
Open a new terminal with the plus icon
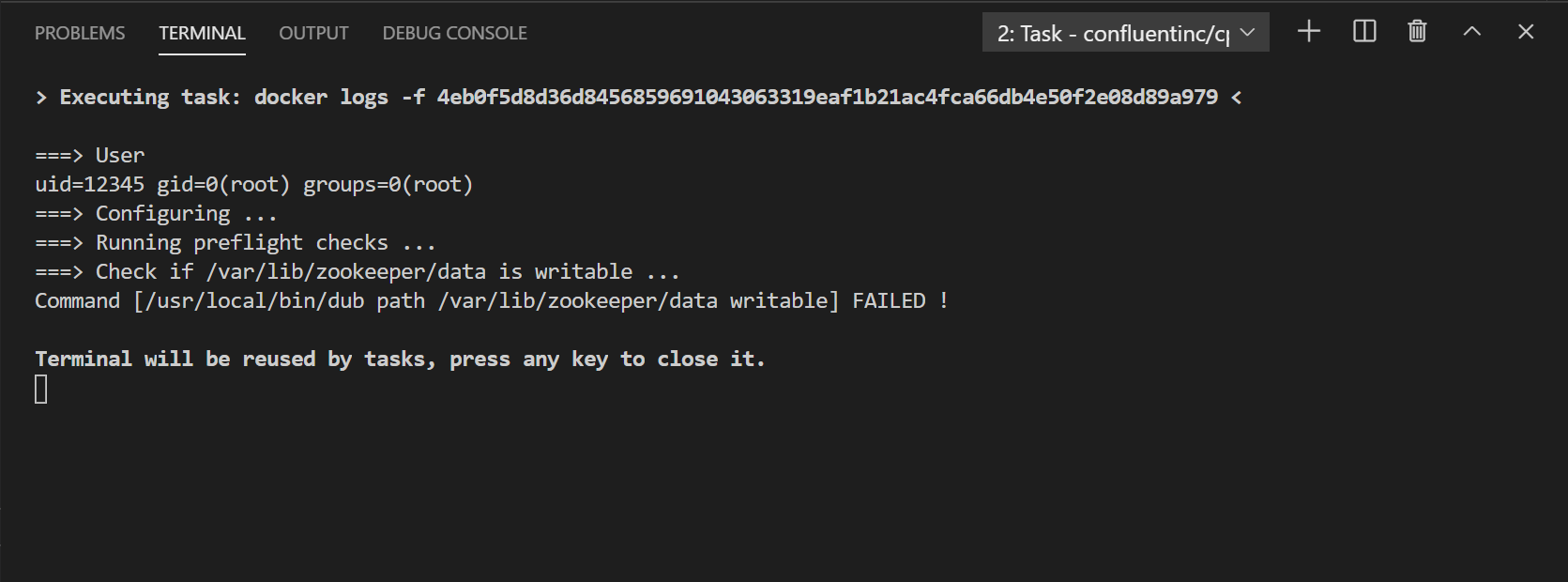coord(1307,31)
